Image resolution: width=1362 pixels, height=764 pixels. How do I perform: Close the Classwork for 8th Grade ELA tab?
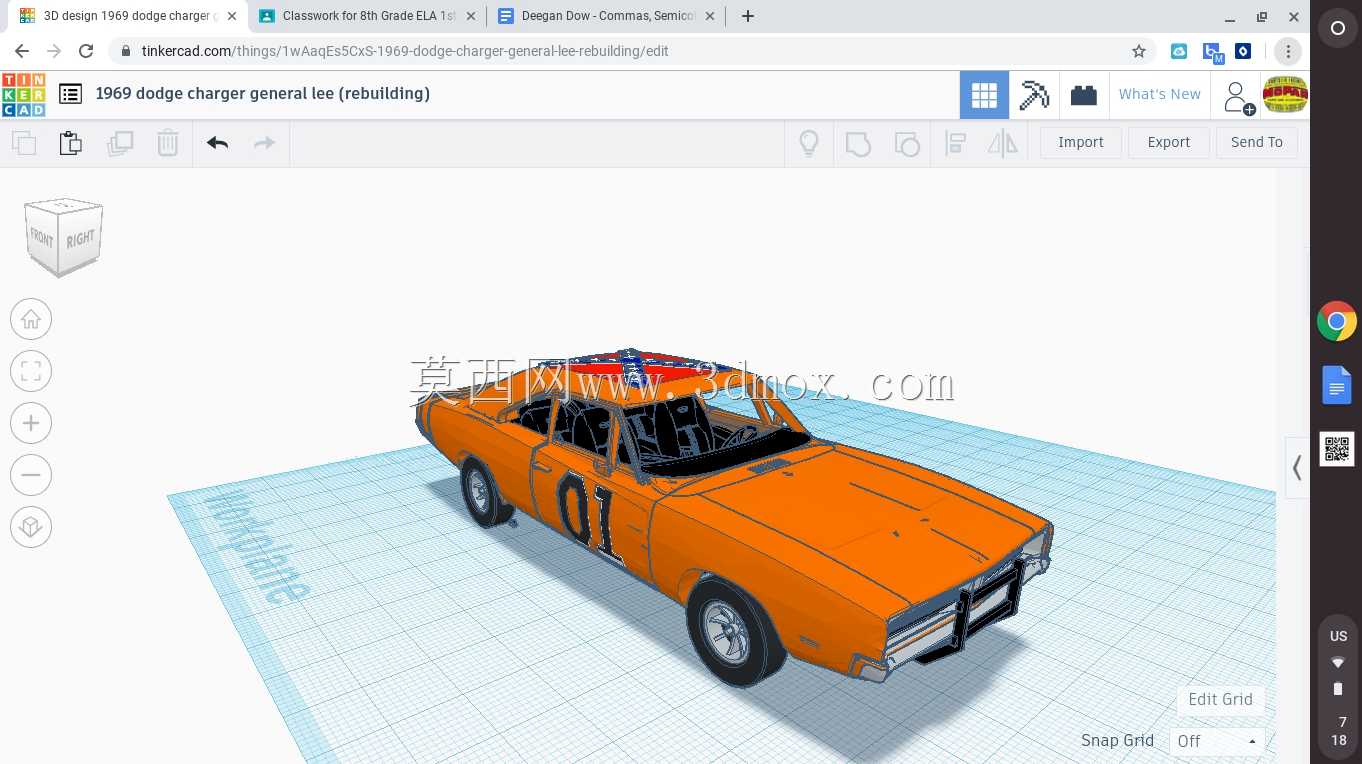coord(471,16)
